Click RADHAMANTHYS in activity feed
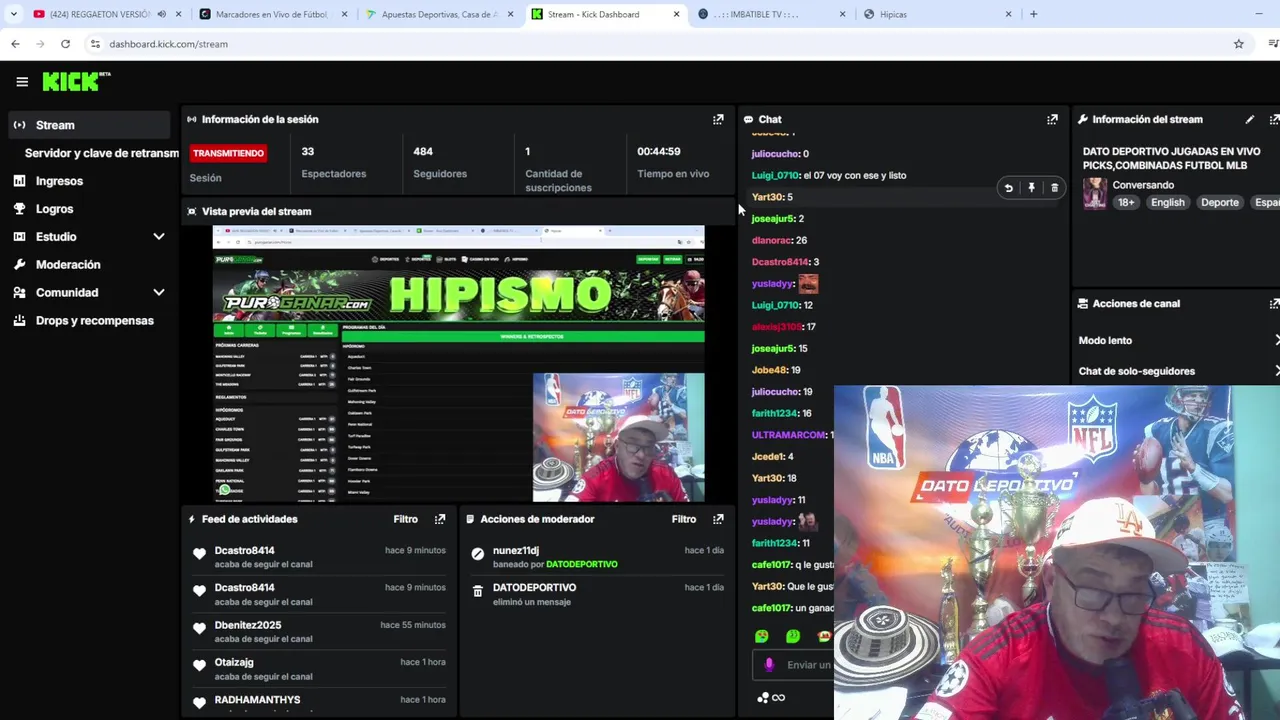Screen dimensions: 1280x720 257,700
